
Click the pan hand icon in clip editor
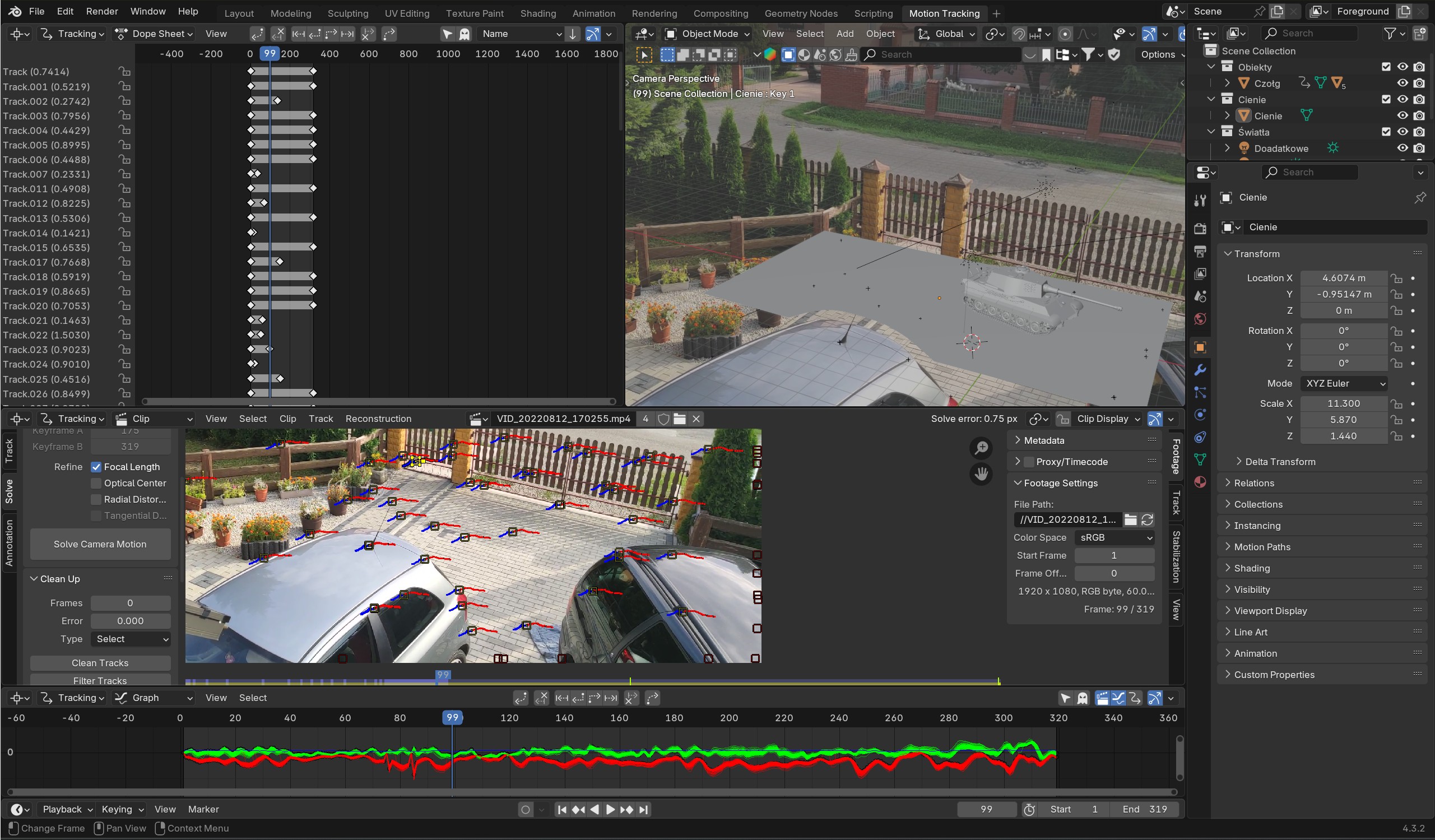[x=981, y=474]
